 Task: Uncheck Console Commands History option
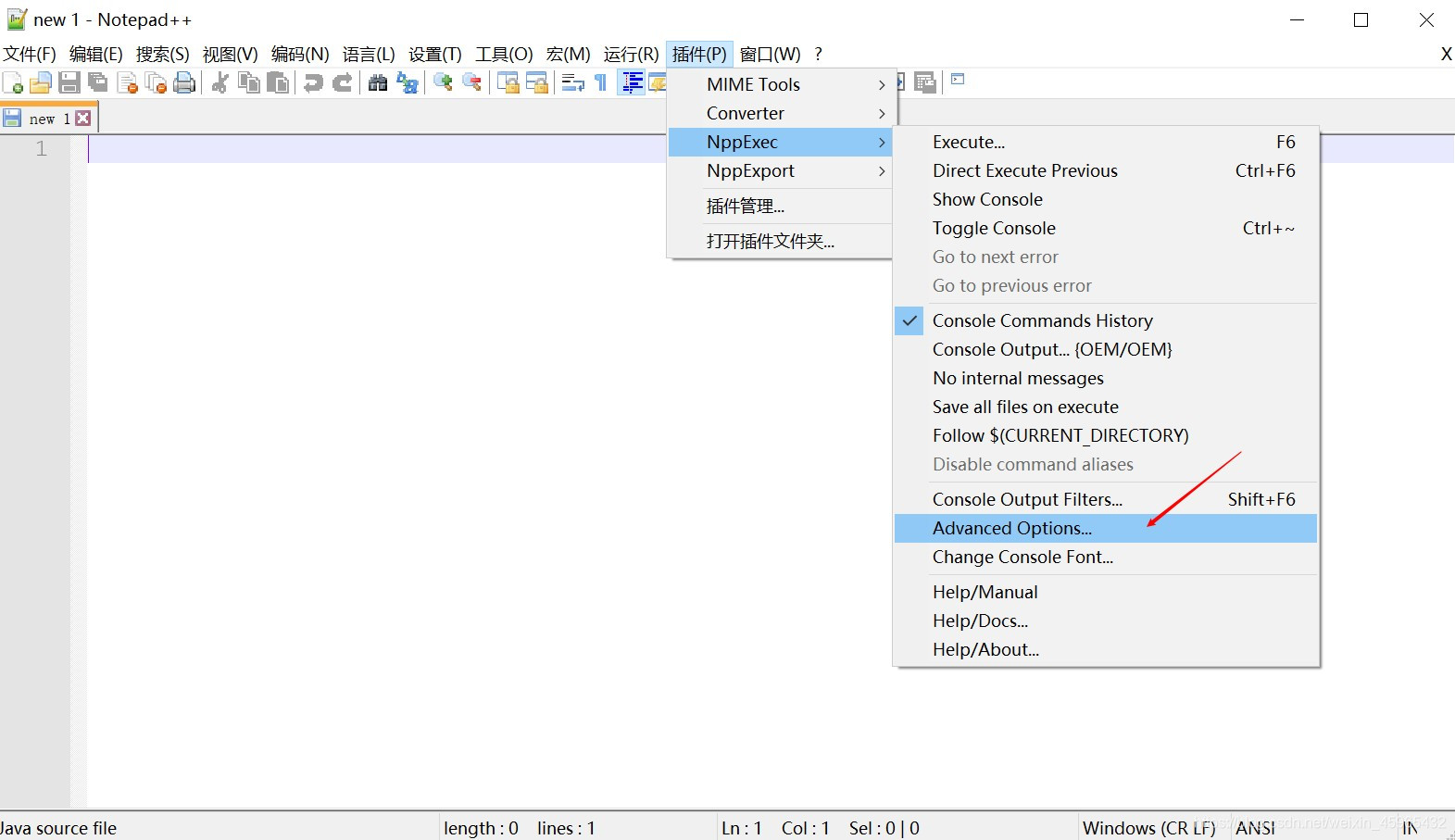pyautogui.click(x=1106, y=320)
